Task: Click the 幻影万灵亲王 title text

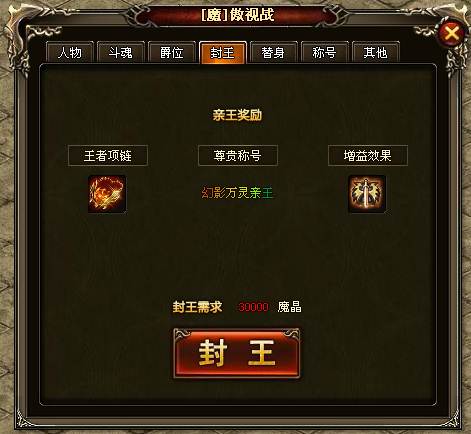Action: [x=237, y=193]
